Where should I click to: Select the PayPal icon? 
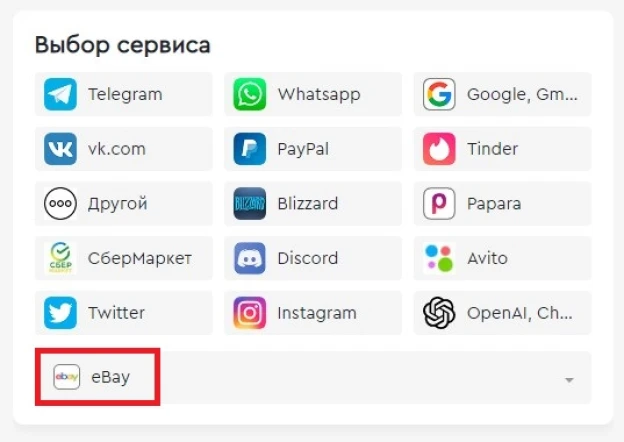(x=250, y=149)
